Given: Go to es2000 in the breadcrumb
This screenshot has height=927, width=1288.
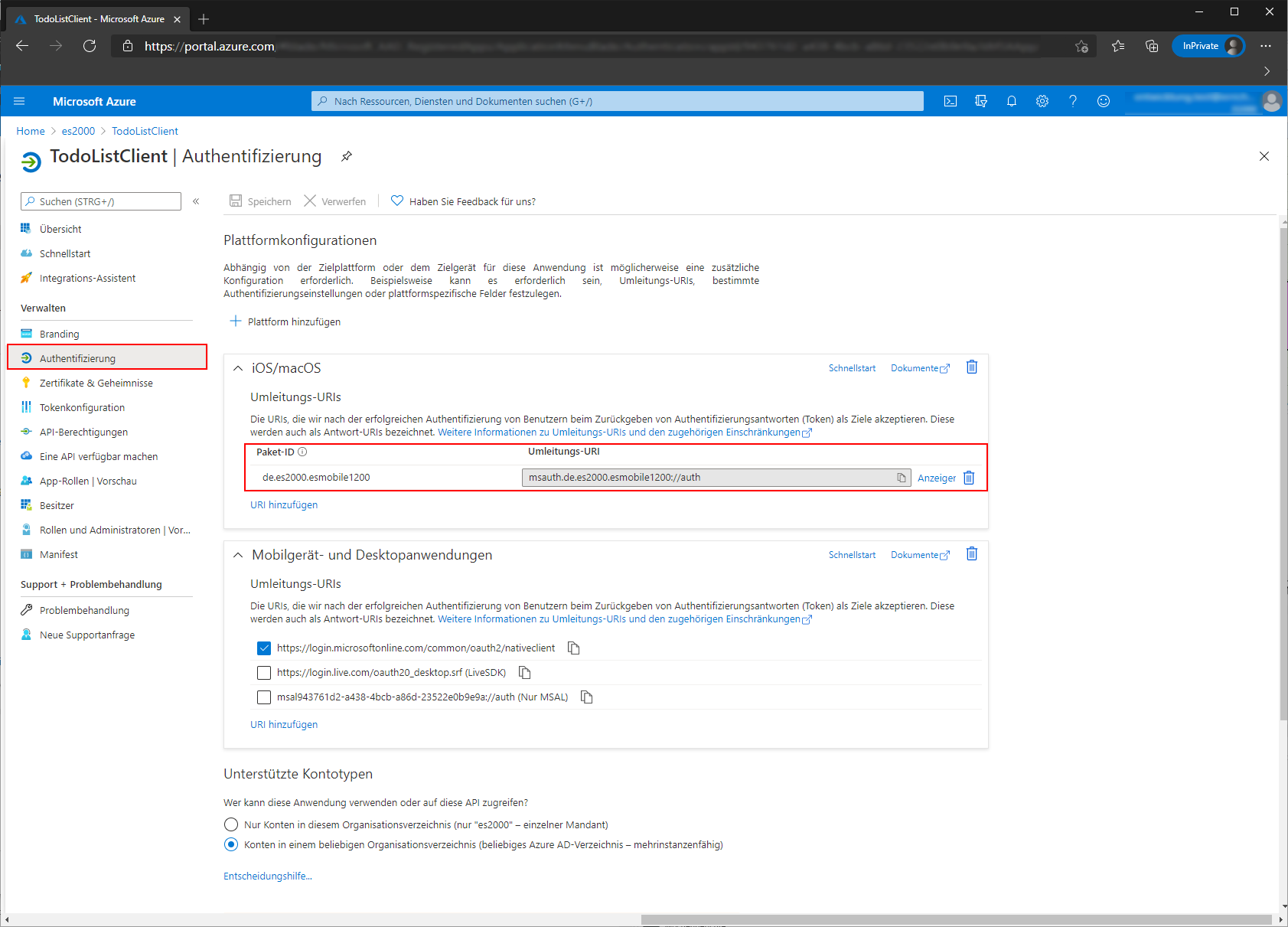Looking at the screenshot, I should [x=78, y=131].
